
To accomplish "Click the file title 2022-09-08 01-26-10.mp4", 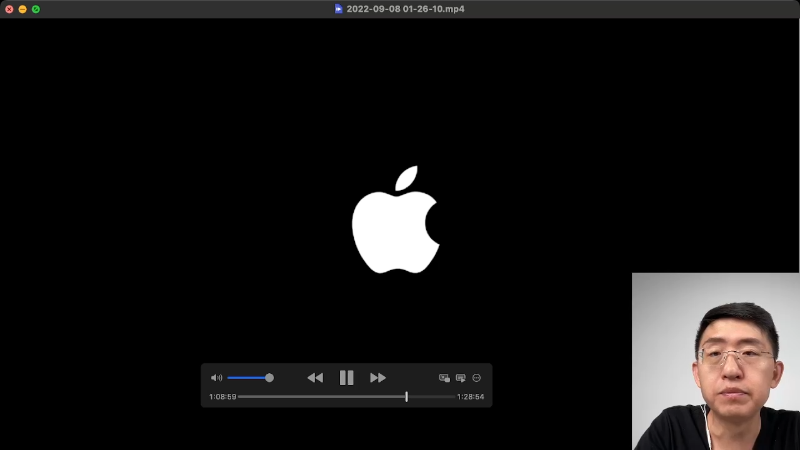I will tap(406, 9).
